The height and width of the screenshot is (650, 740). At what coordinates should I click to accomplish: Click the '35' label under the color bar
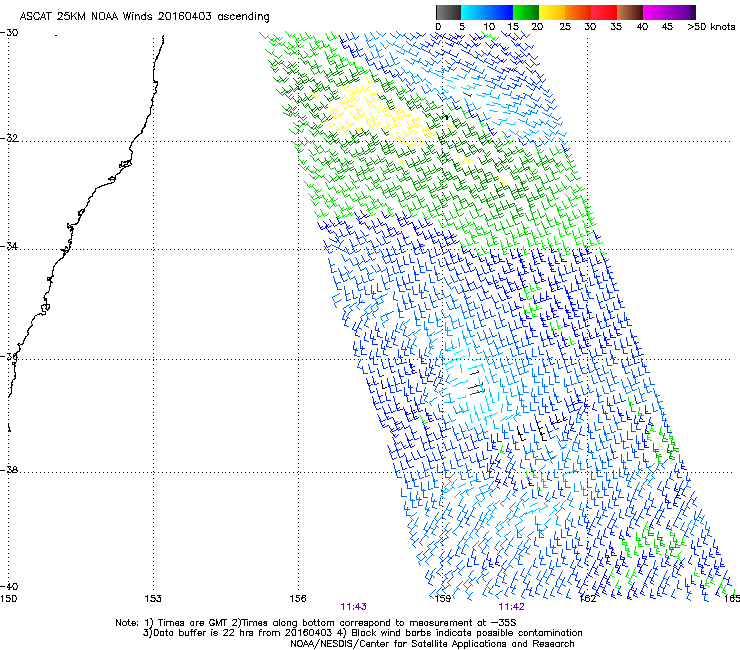[x=616, y=26]
